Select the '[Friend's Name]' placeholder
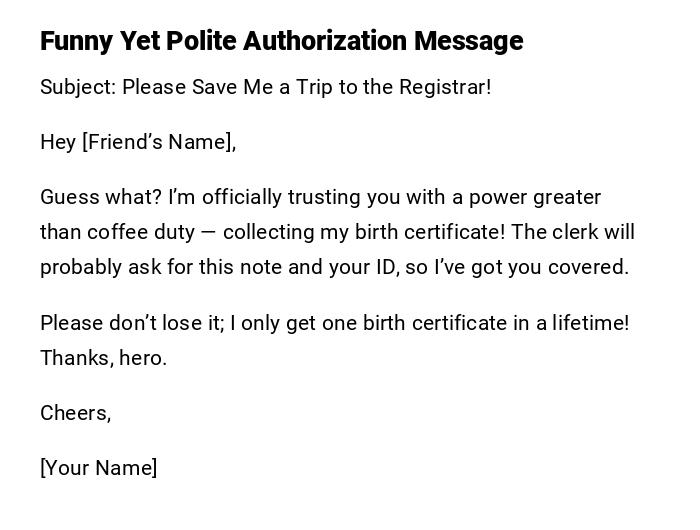 [x=159, y=142]
